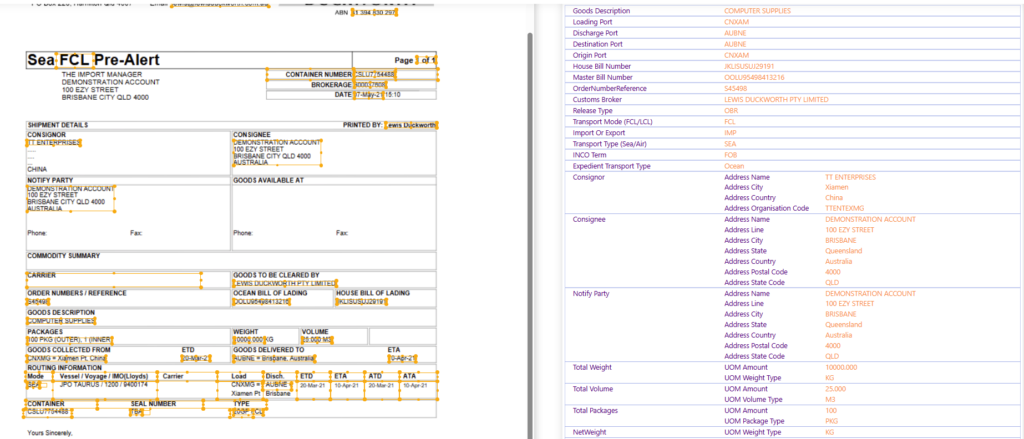Click highlighted volume 25.000 M3 in document

[317, 340]
